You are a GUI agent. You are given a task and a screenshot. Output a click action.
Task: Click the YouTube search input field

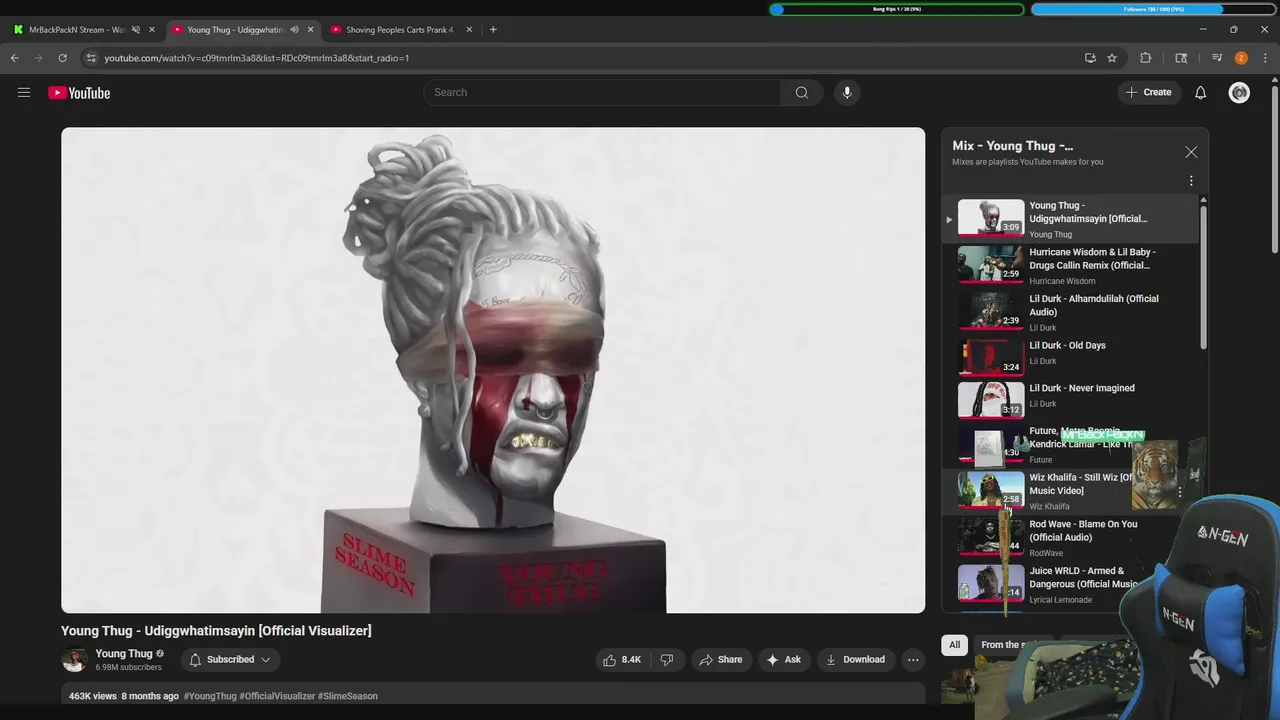[603, 93]
